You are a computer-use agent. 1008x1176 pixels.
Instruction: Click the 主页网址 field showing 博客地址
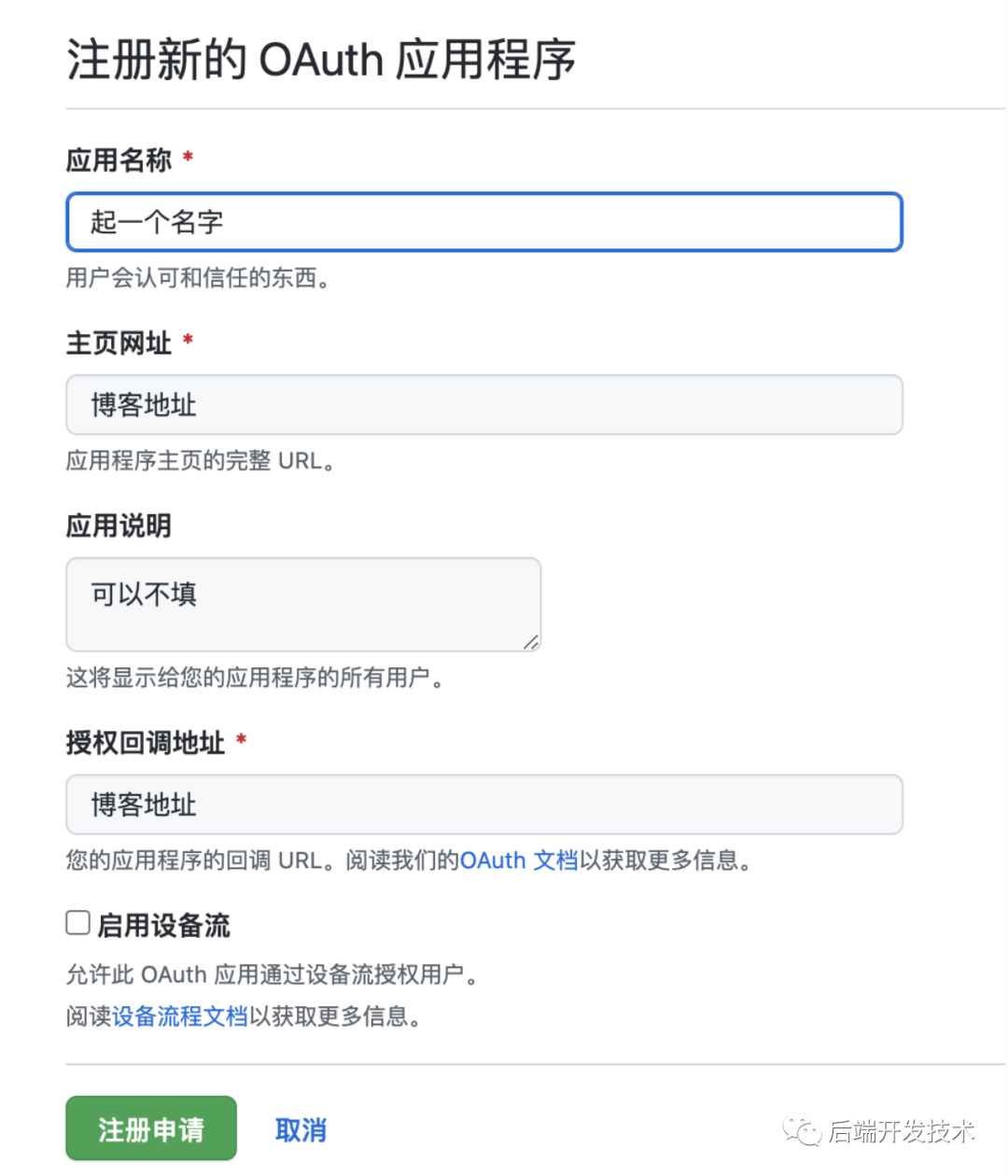(x=483, y=404)
